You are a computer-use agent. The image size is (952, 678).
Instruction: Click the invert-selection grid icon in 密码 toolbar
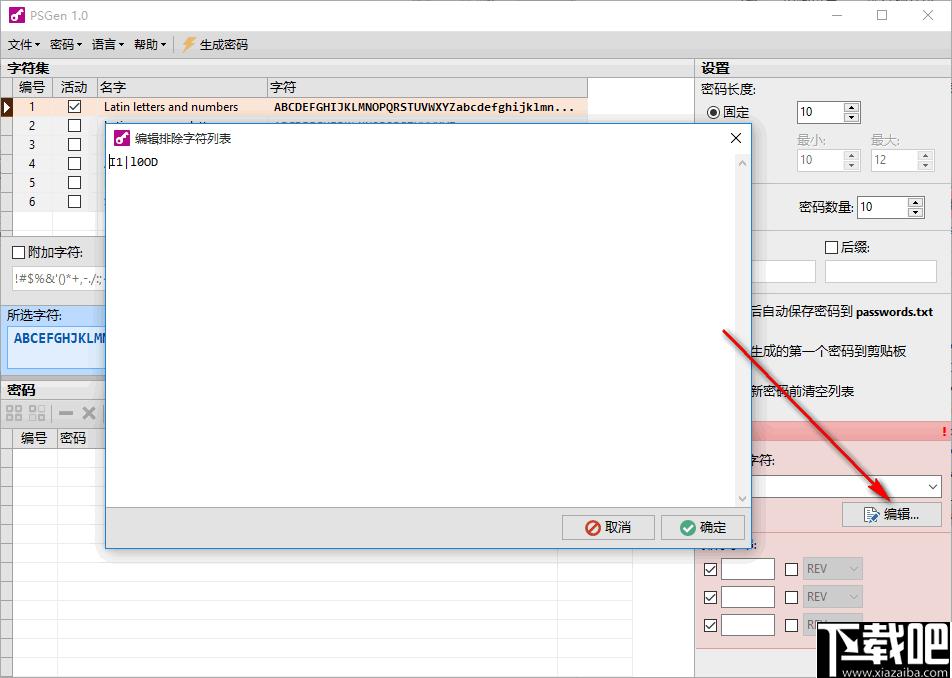point(37,413)
